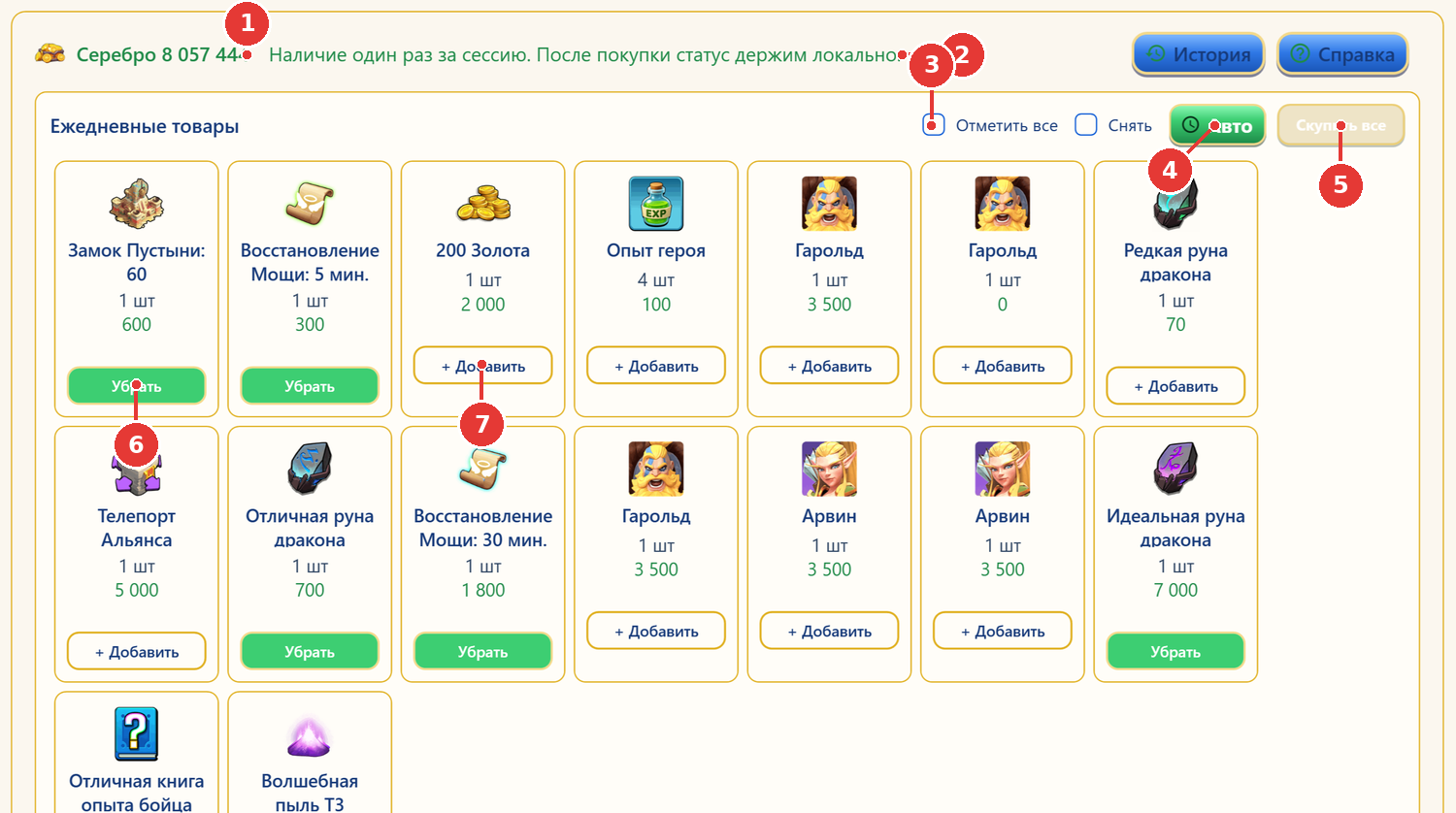Click the 5 000 price of Телепорт Альянса
This screenshot has height=813, width=1456.
click(136, 590)
